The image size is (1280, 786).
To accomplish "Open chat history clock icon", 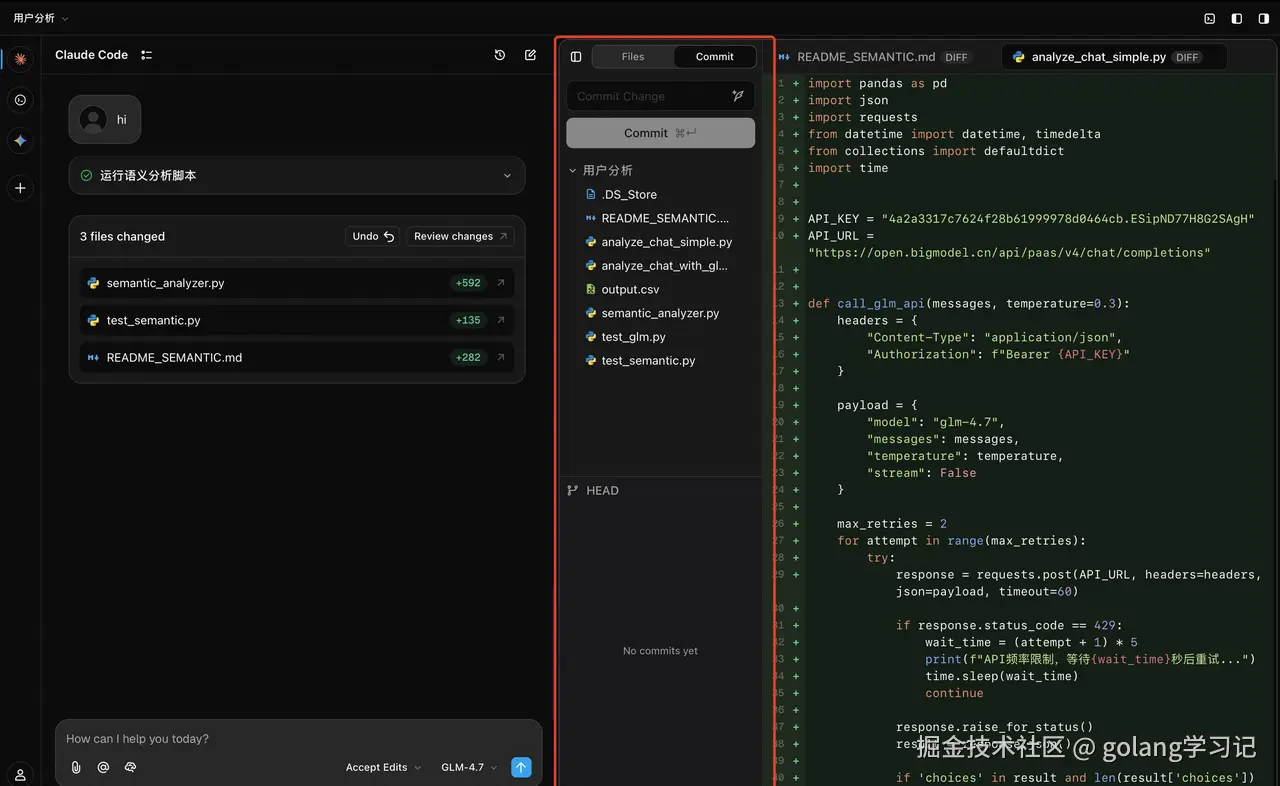I will (x=500, y=55).
